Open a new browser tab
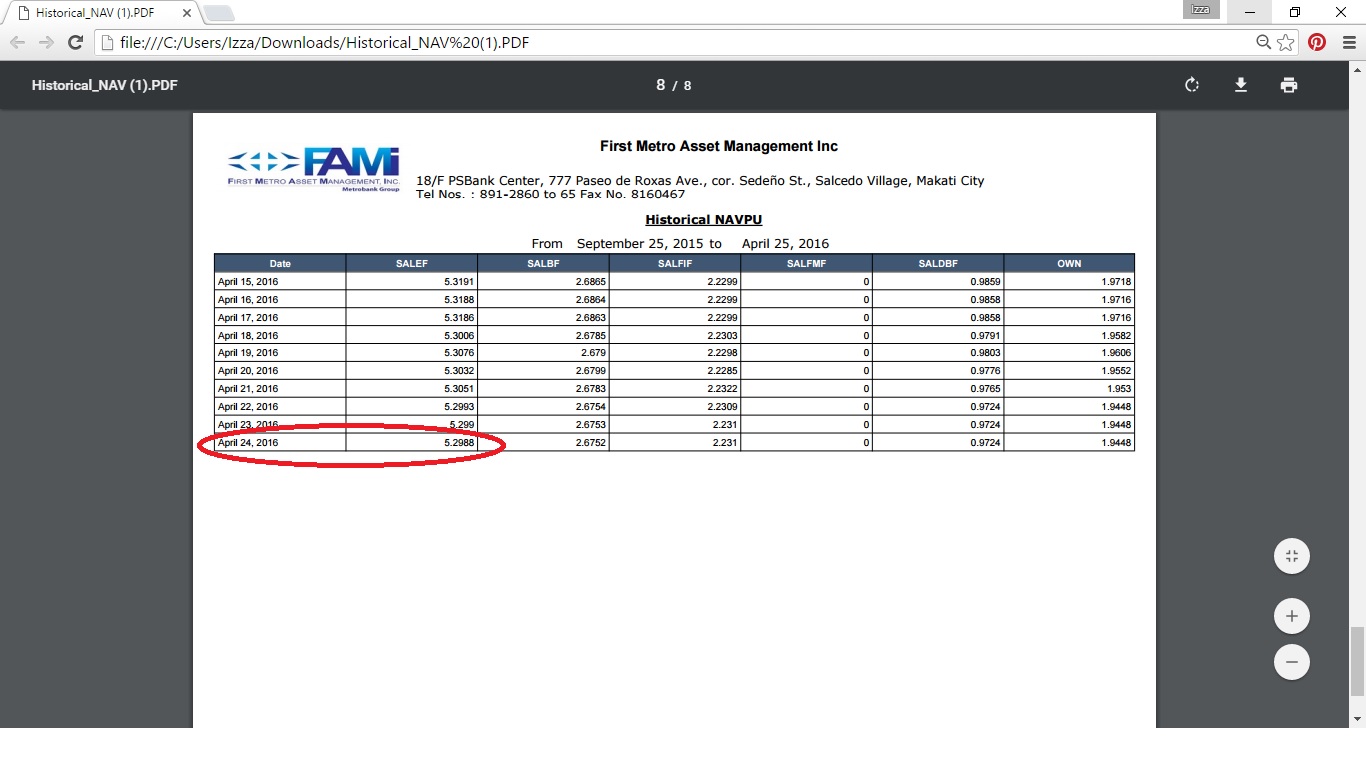Viewport: 1366px width, 769px height. (x=218, y=13)
